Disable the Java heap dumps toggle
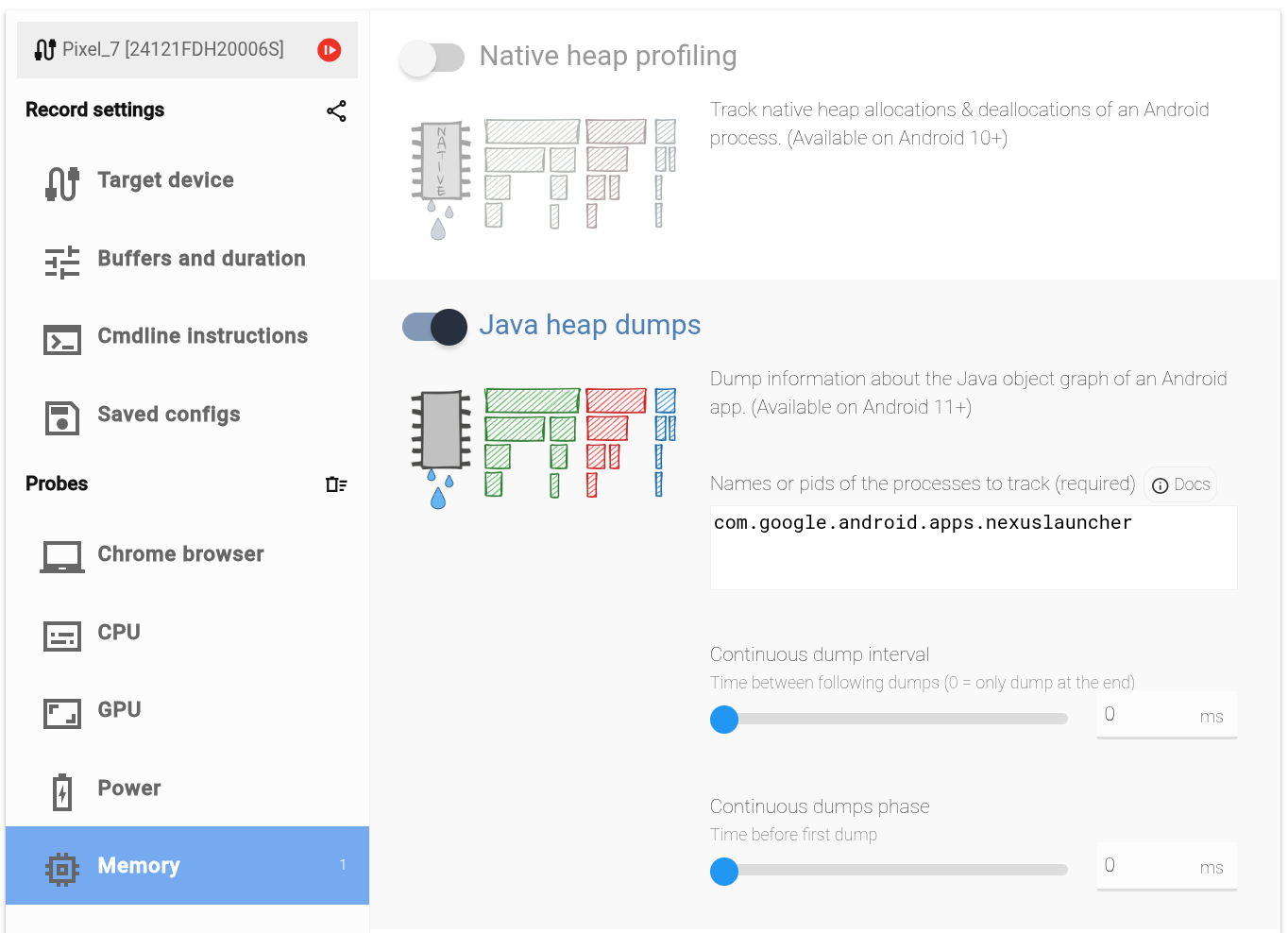Viewport: 1288px width, 933px height. (x=434, y=327)
